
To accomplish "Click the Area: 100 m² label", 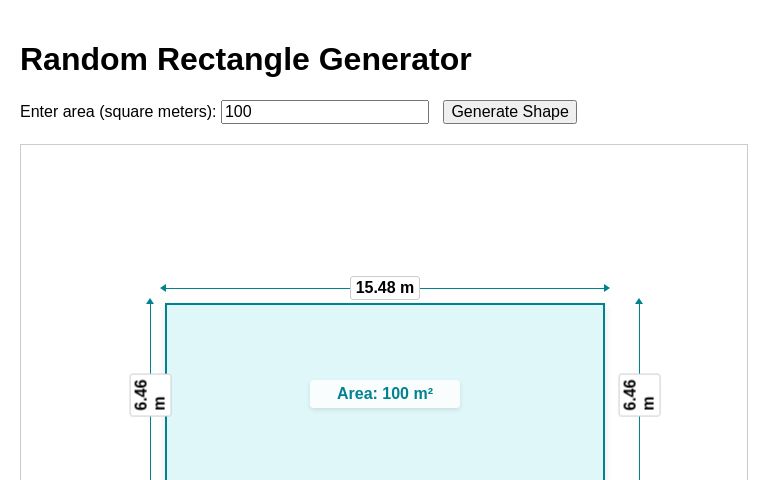I will coord(385,394).
